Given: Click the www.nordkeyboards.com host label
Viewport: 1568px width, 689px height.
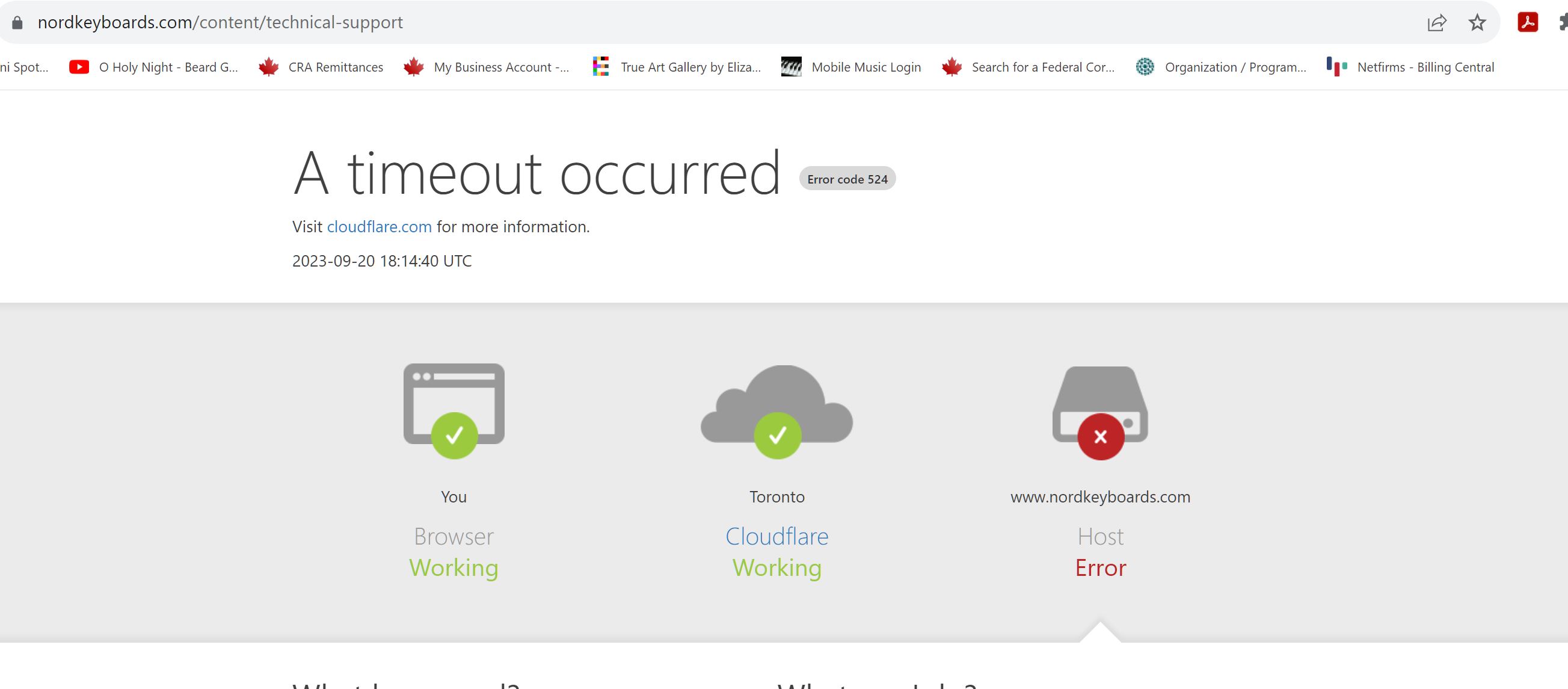Looking at the screenshot, I should (1100, 496).
